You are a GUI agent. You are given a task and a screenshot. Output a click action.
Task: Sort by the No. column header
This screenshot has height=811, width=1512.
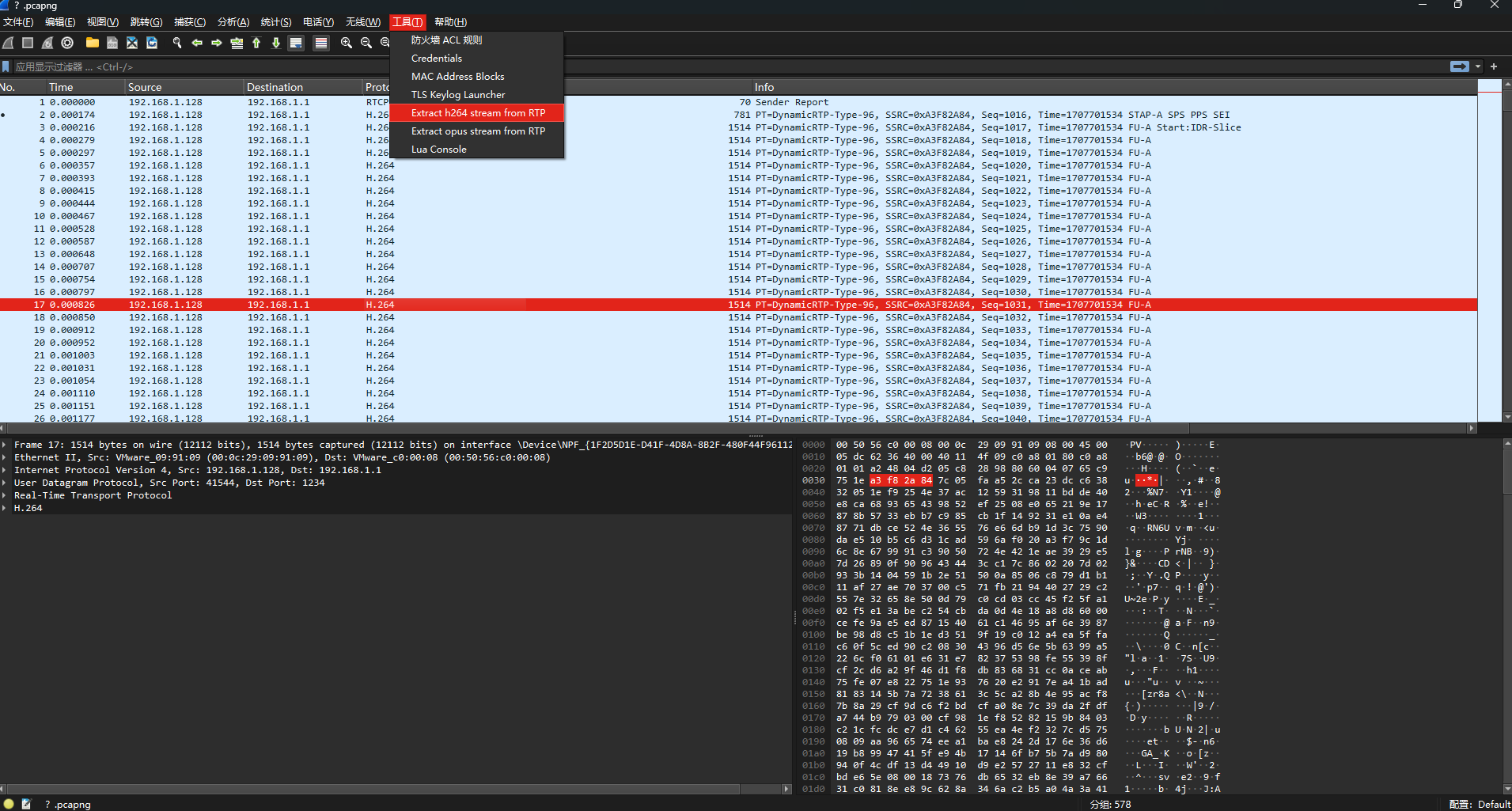(22, 87)
